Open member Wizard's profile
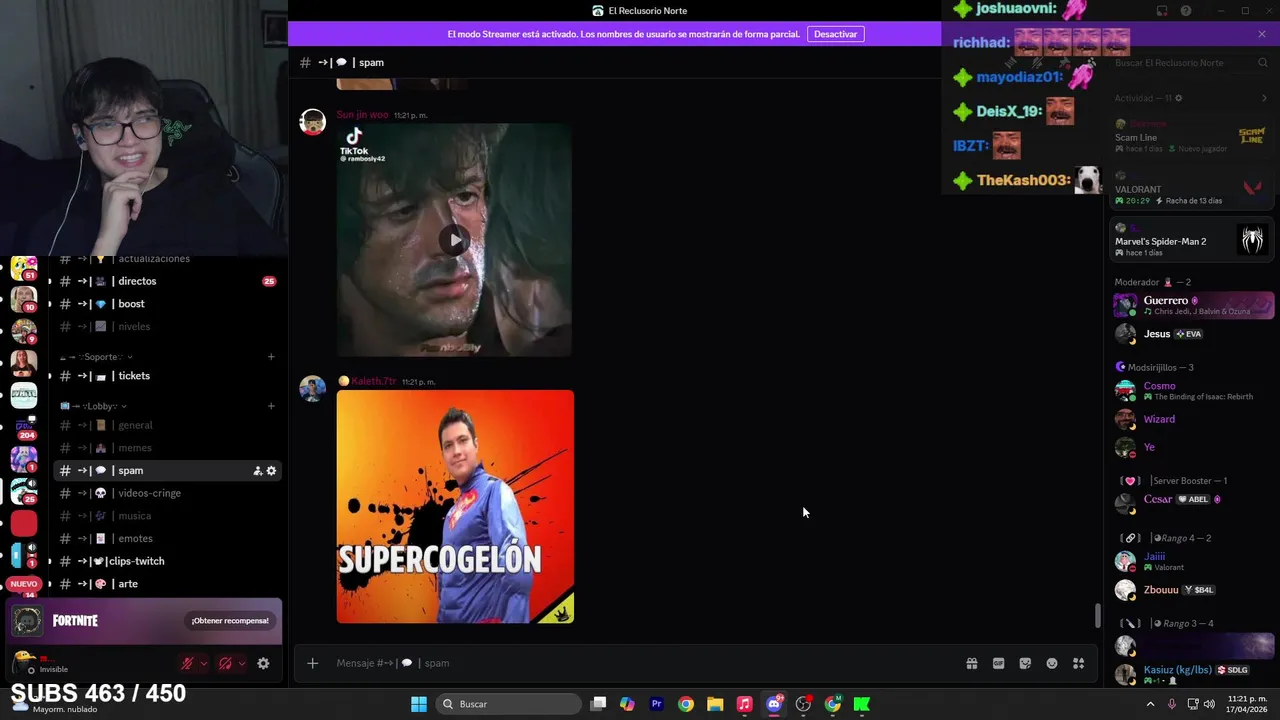Image resolution: width=1280 pixels, height=720 pixels. pyautogui.click(x=1193, y=419)
